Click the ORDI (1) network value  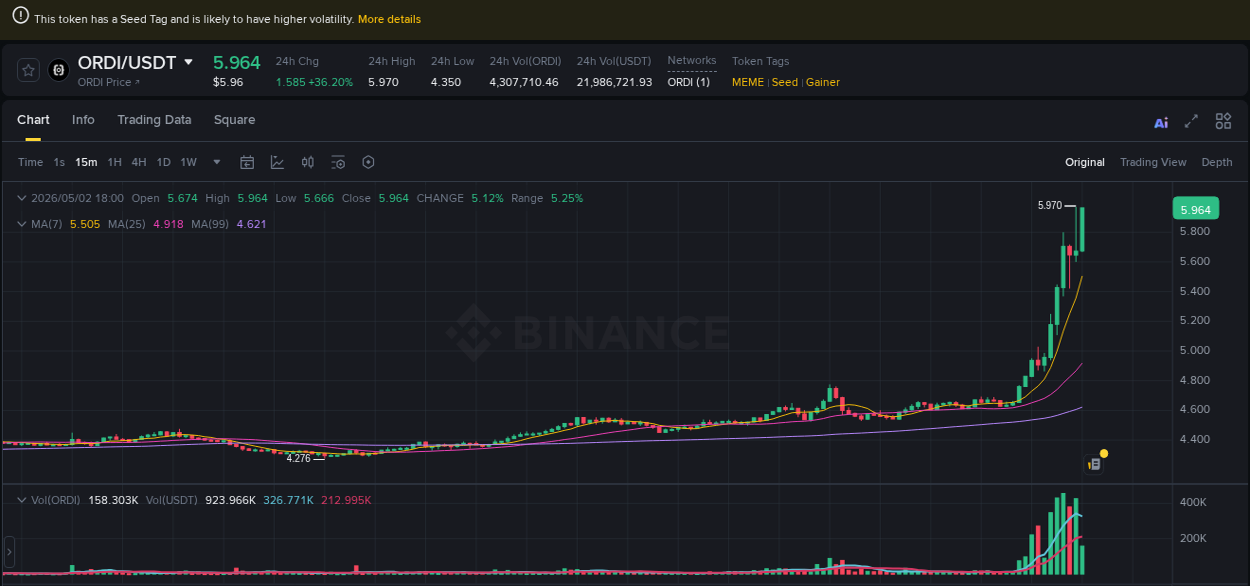(x=689, y=82)
